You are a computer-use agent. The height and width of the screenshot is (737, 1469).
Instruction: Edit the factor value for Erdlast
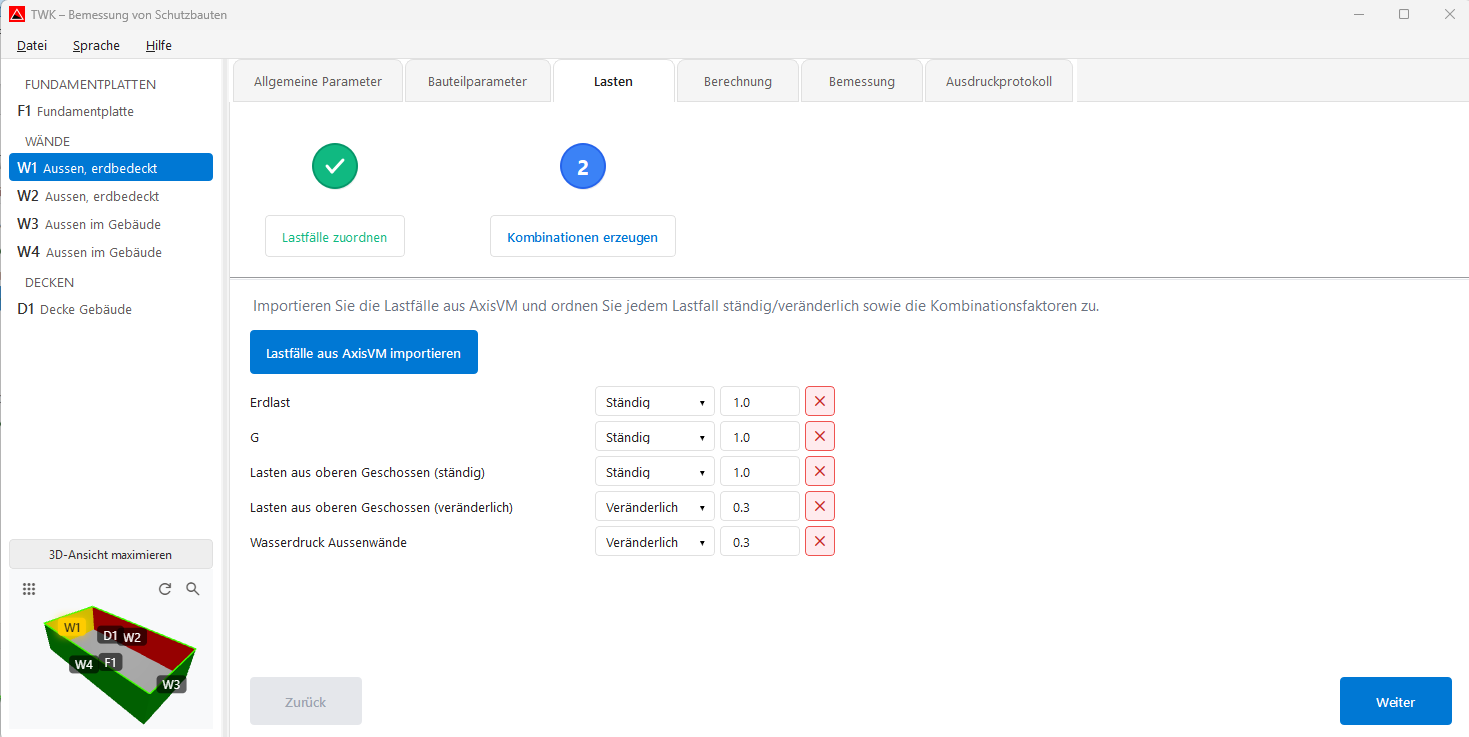(x=759, y=401)
